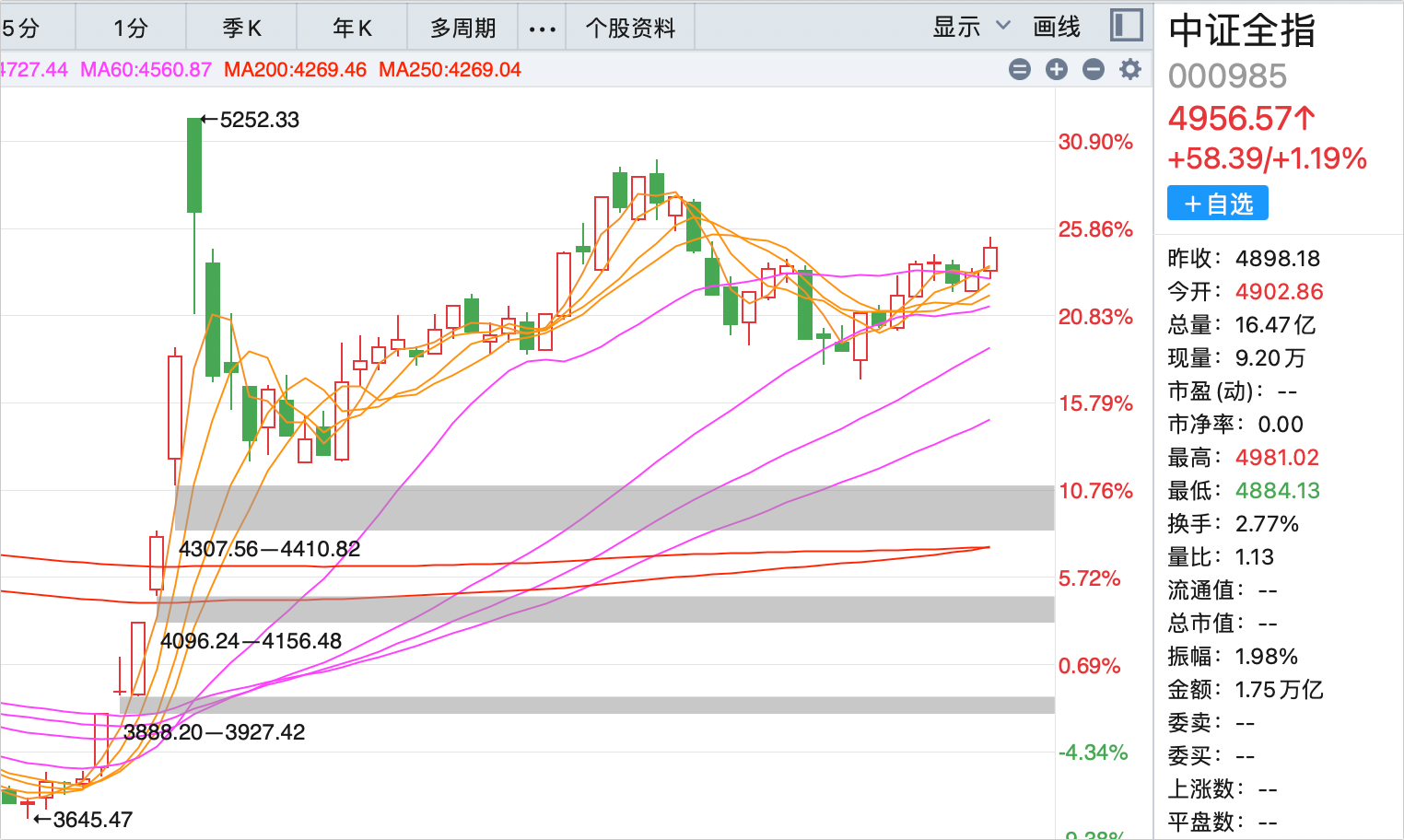Switch to the 季K tab
Viewport: 1404px width, 840px height.
(241, 29)
